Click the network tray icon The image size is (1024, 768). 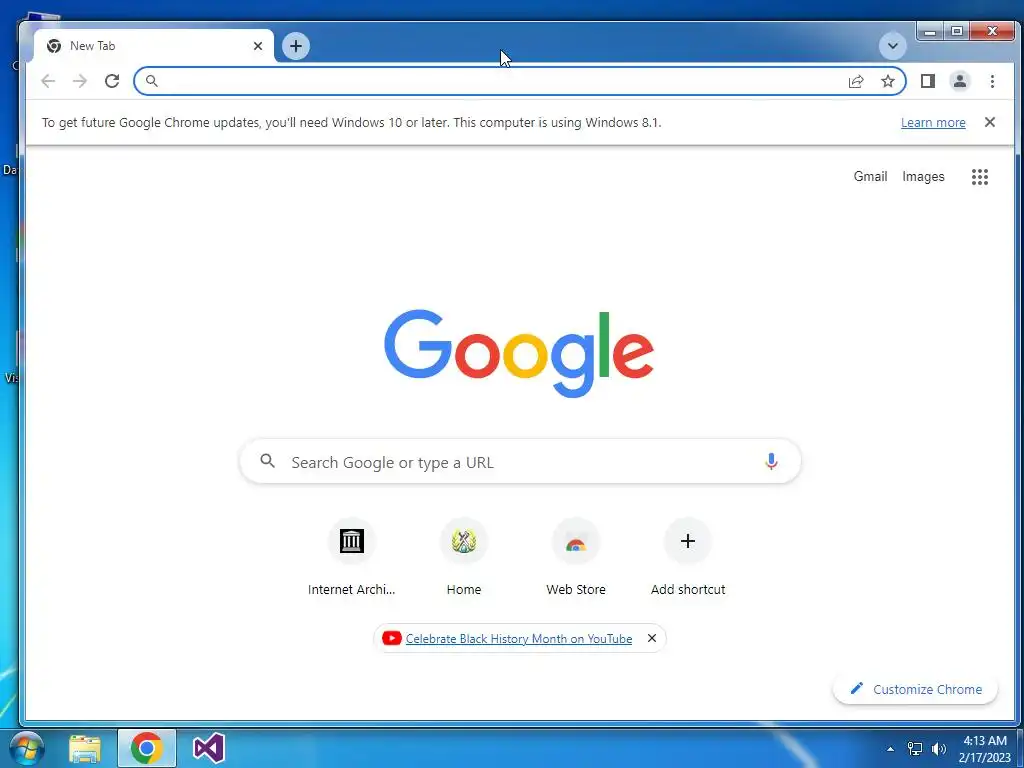coord(915,749)
